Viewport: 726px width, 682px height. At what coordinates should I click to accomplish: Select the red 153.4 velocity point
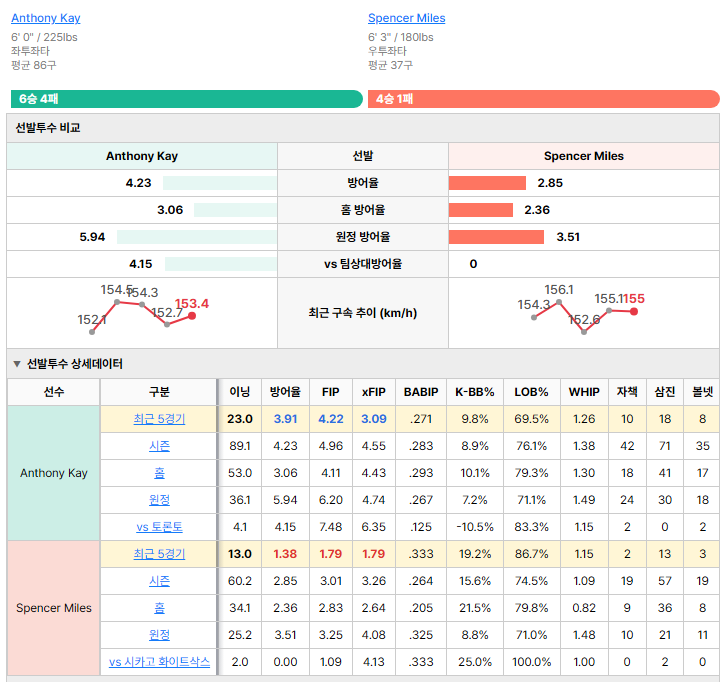[192, 316]
